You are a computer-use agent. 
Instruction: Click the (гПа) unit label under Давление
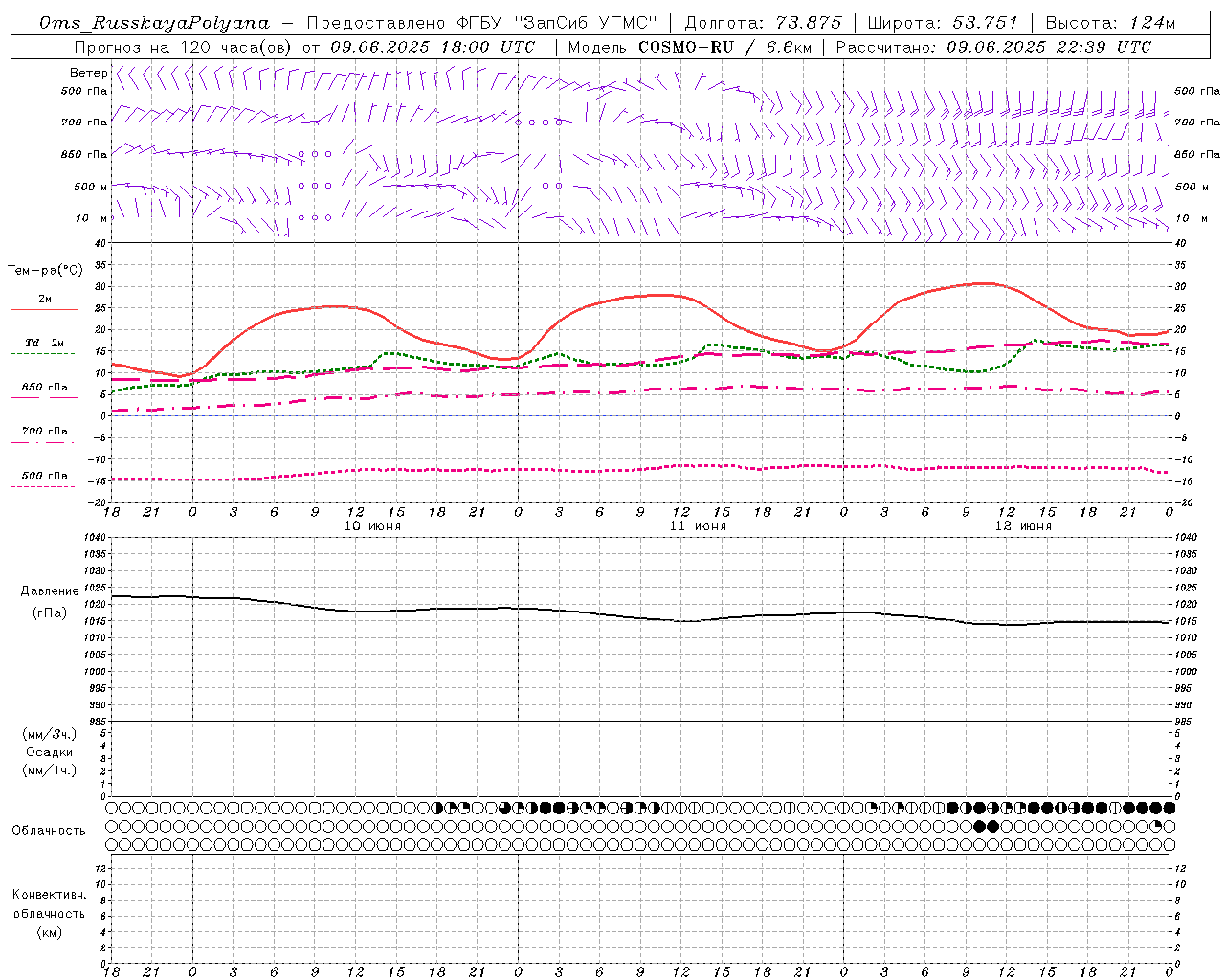pyautogui.click(x=50, y=612)
